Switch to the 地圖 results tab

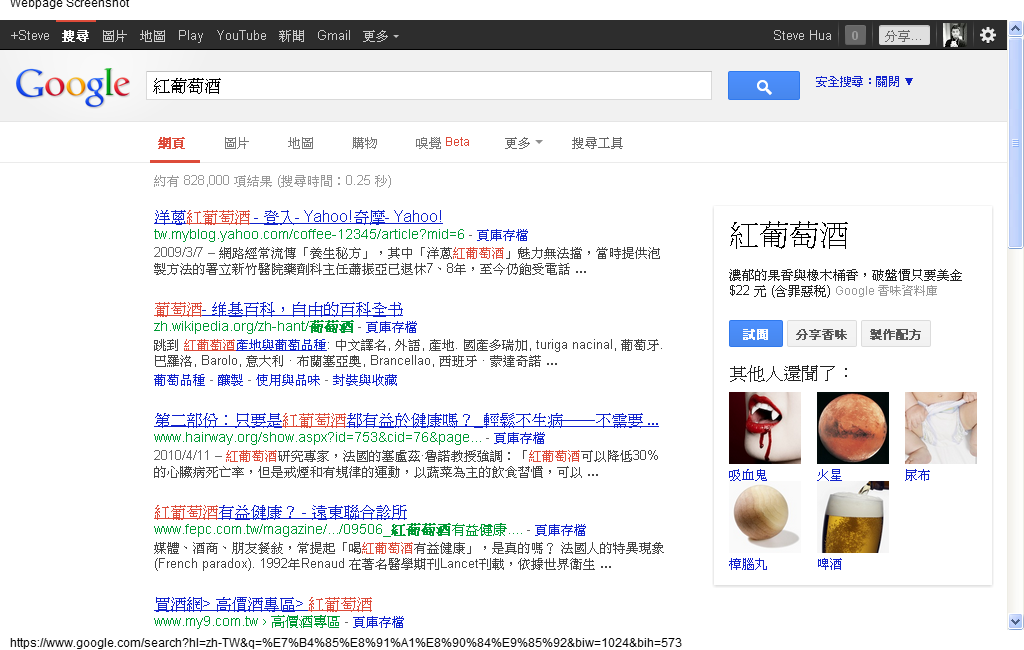click(x=301, y=143)
